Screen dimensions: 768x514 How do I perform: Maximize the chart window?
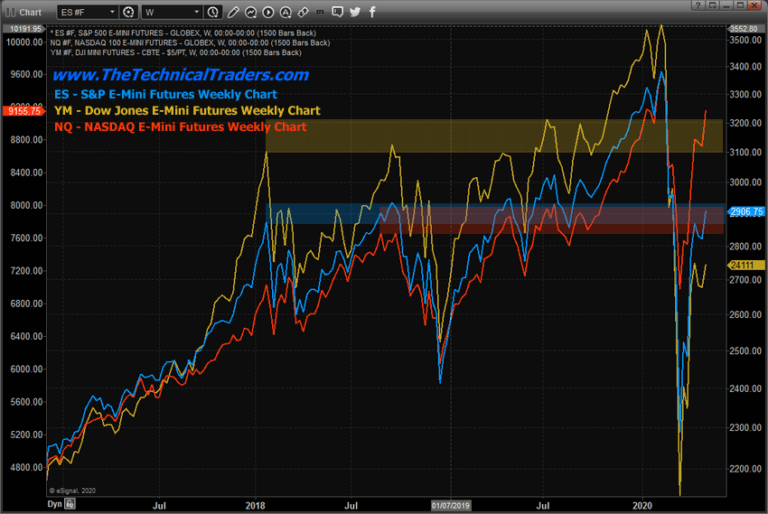point(741,5)
